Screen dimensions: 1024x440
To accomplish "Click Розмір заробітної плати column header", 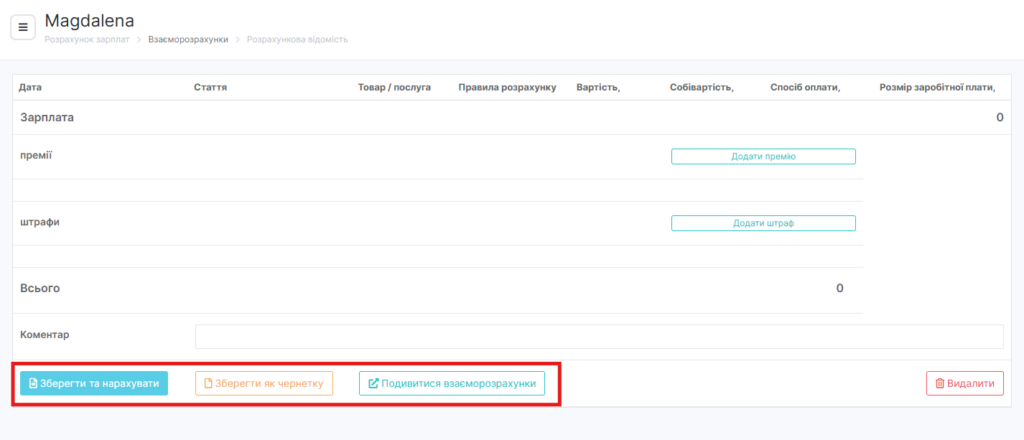I will (x=936, y=88).
